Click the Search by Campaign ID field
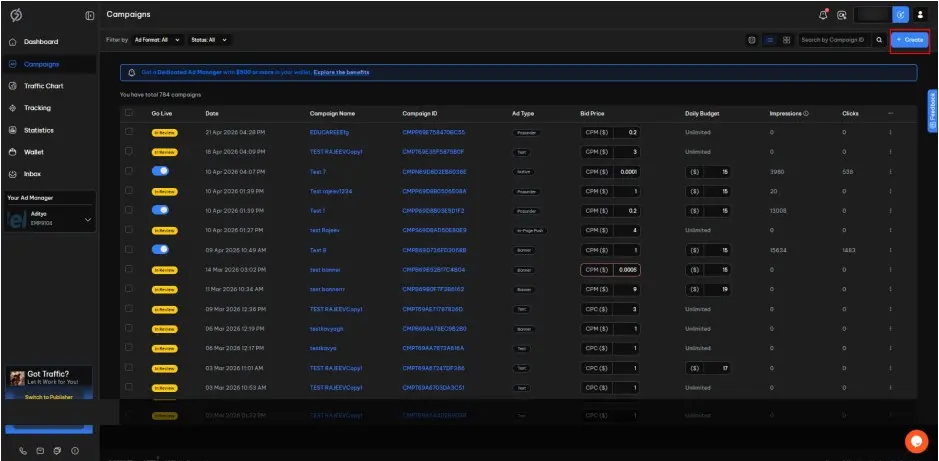This screenshot has height=461, width=939. (834, 40)
